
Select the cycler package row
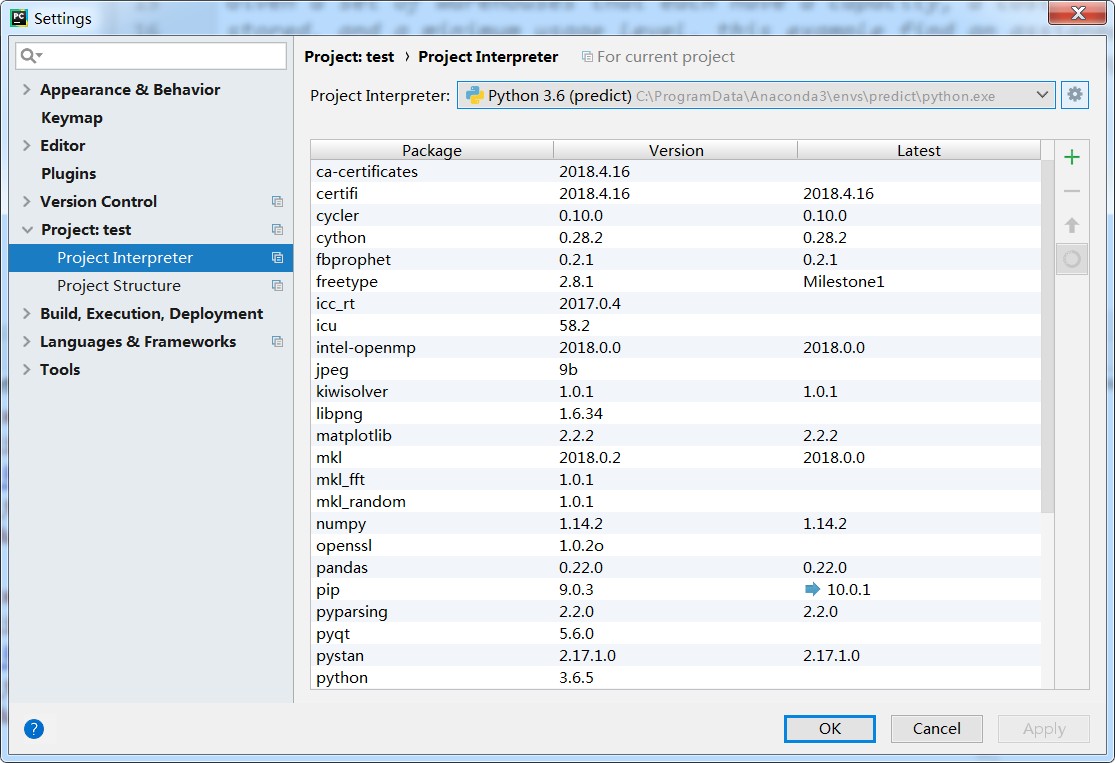[676, 215]
